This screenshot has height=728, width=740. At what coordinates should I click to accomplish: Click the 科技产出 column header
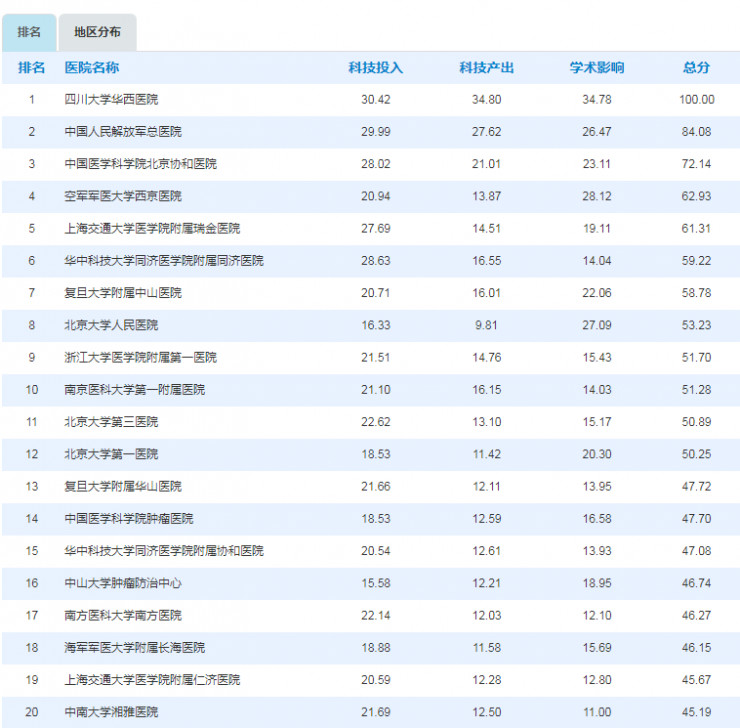tap(486, 68)
